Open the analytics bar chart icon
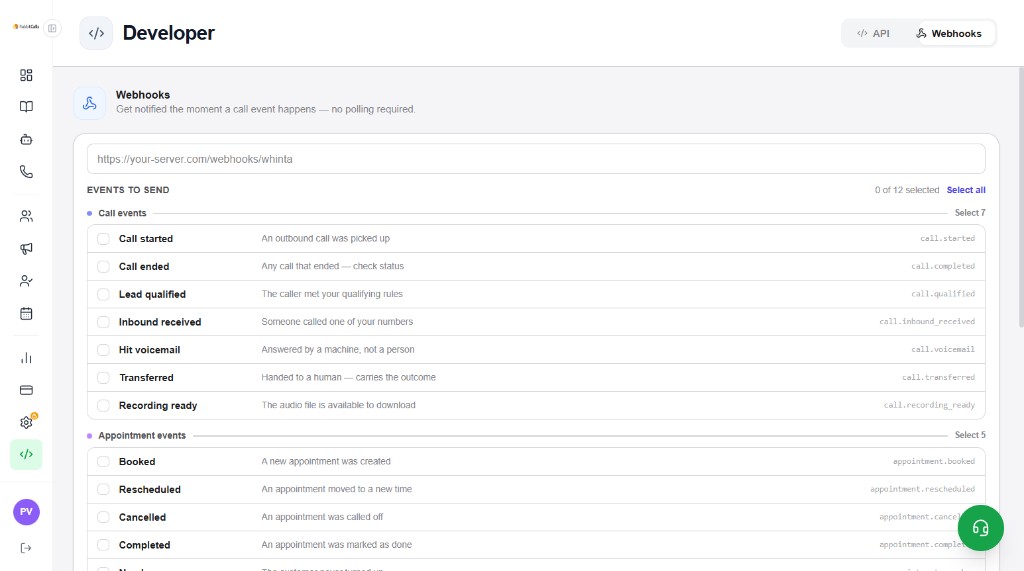 [26, 358]
